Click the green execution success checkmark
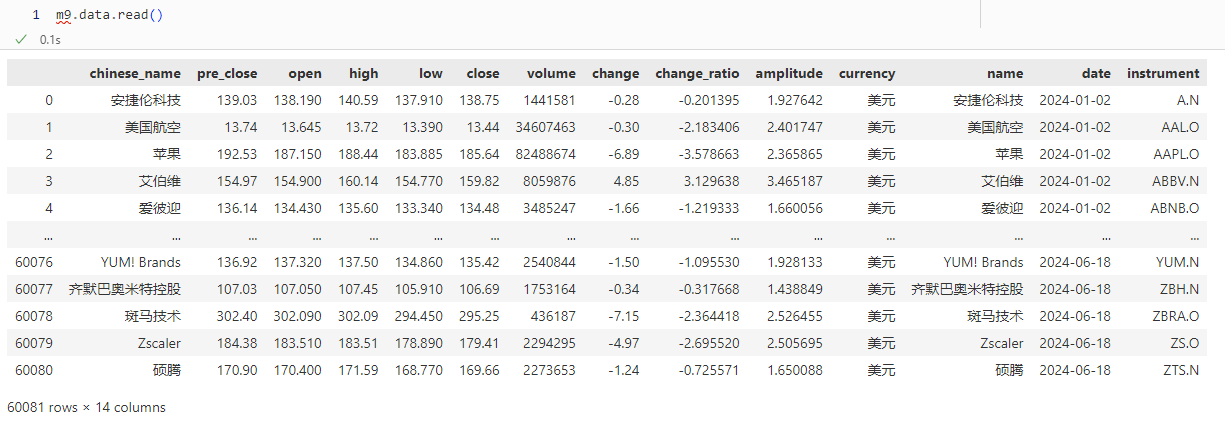The image size is (1225, 425). point(20,39)
